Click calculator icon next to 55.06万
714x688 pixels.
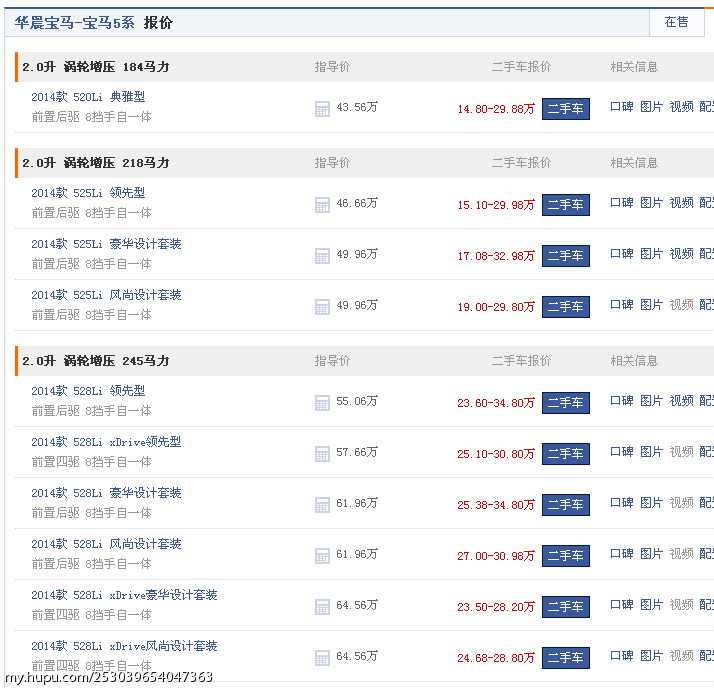(x=322, y=403)
